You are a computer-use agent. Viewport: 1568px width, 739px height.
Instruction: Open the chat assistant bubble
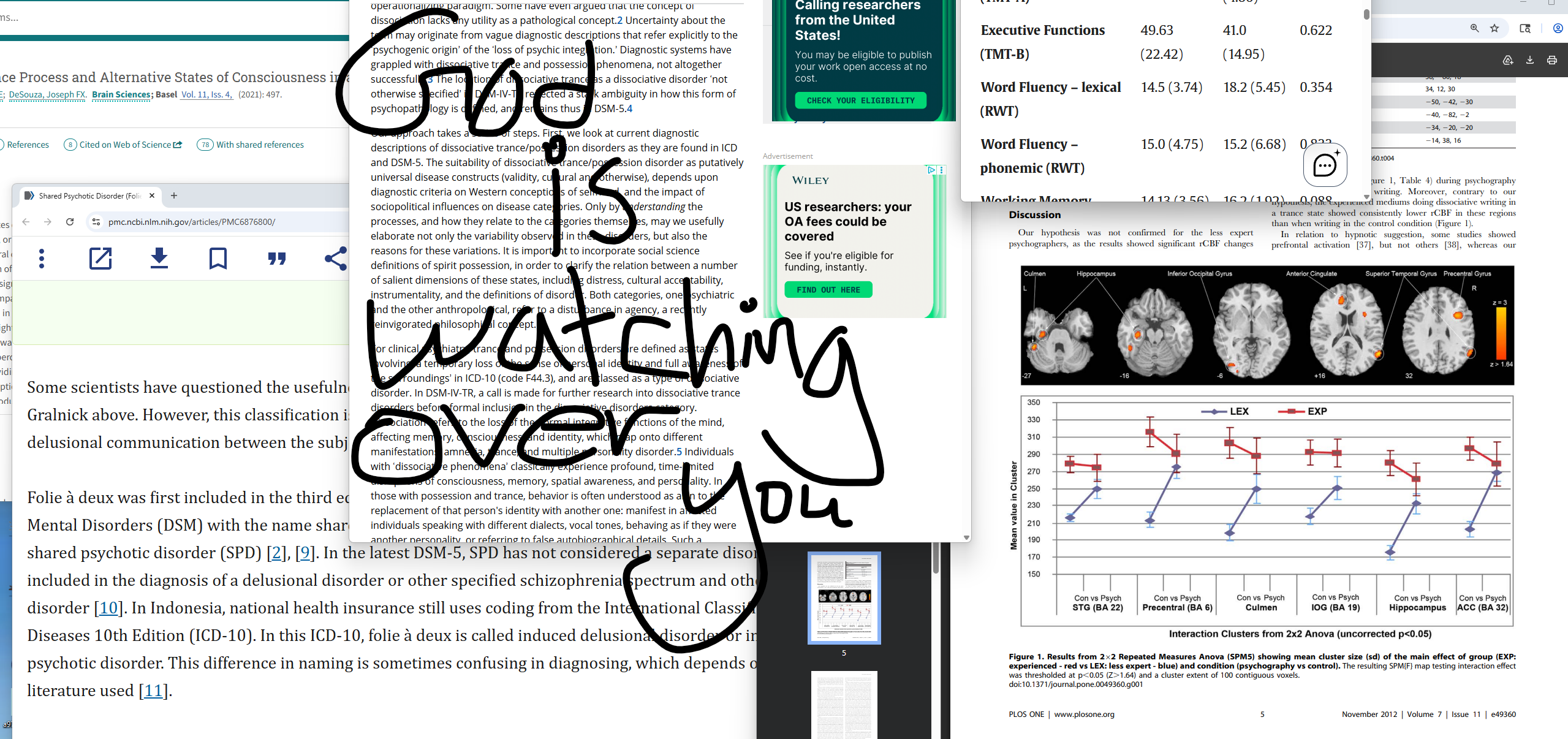coord(1325,165)
